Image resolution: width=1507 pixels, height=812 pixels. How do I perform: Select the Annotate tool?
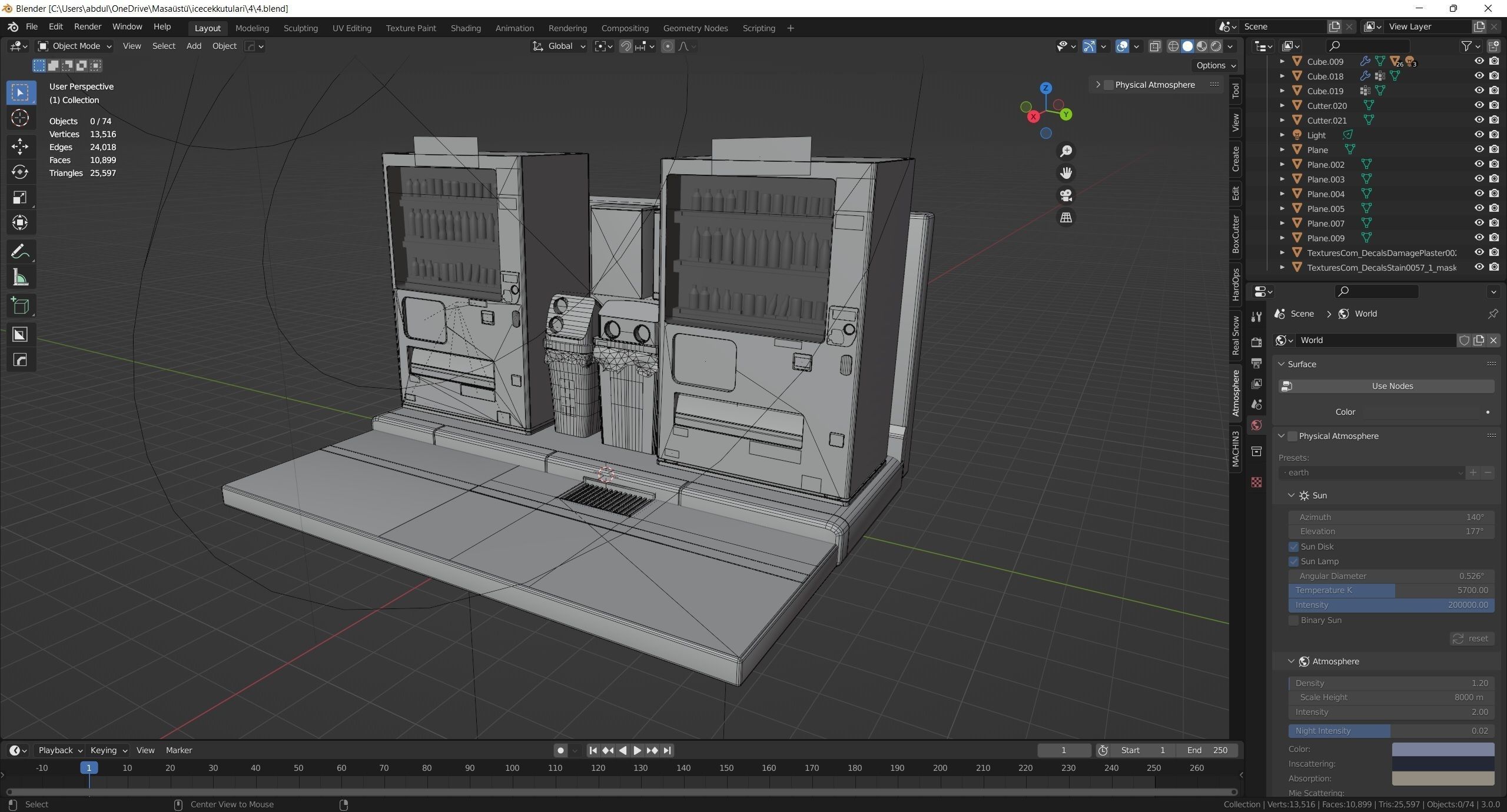[x=20, y=252]
